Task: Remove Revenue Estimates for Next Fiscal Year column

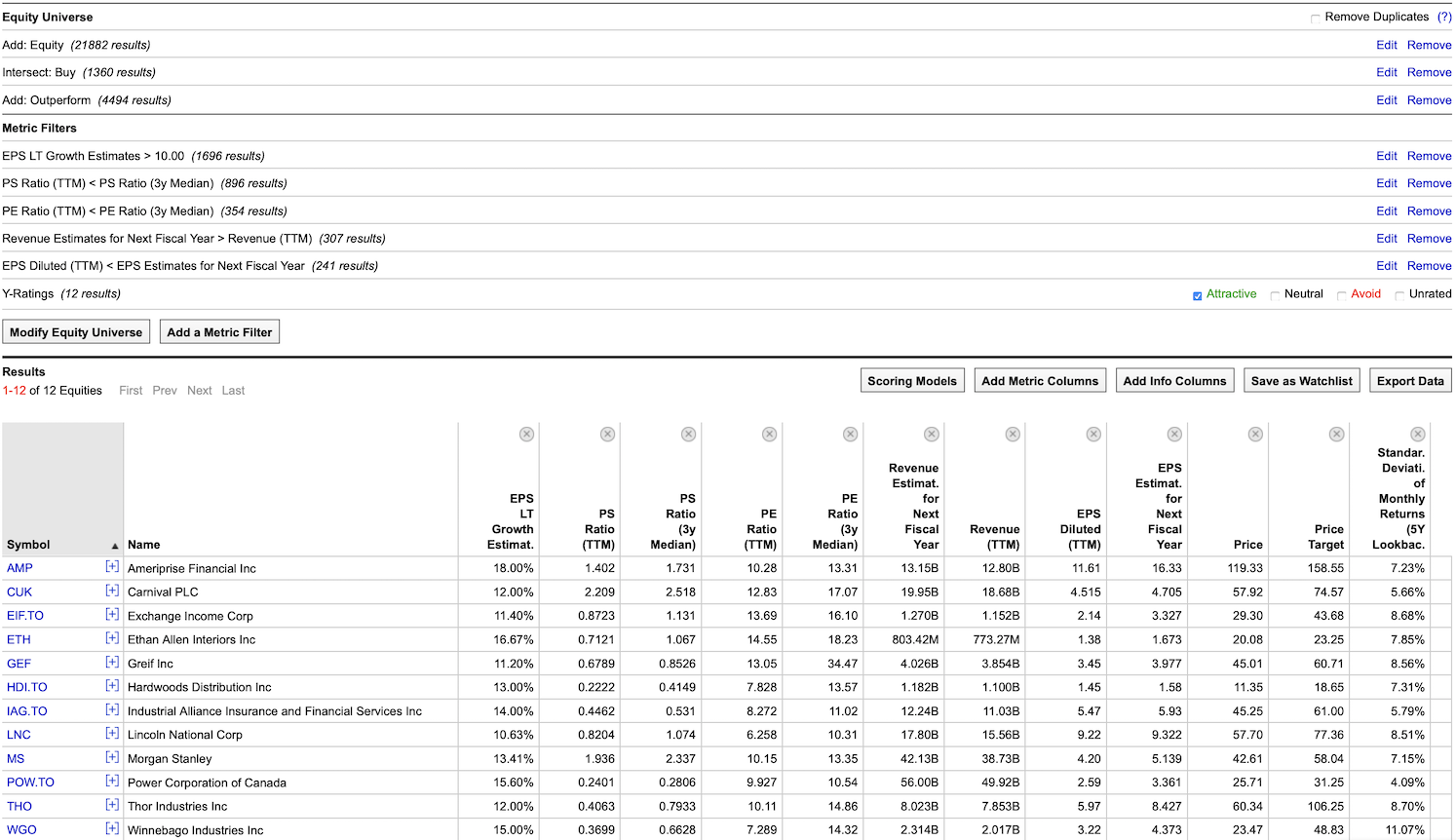Action: 932,434
